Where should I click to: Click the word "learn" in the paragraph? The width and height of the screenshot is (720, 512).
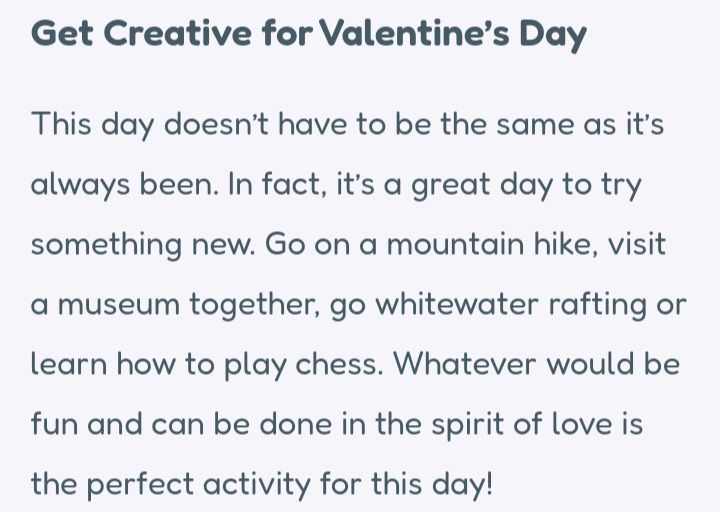tap(70, 365)
